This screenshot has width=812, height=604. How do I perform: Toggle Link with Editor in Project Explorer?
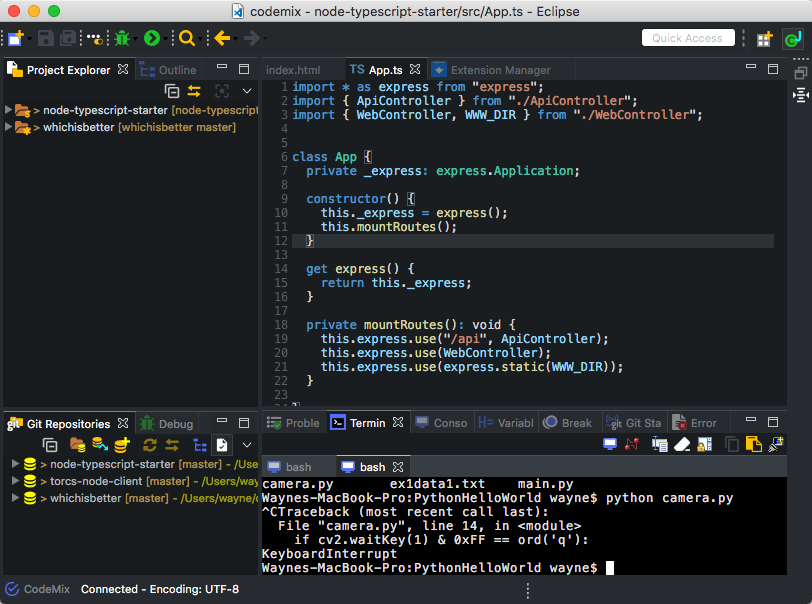(195, 91)
